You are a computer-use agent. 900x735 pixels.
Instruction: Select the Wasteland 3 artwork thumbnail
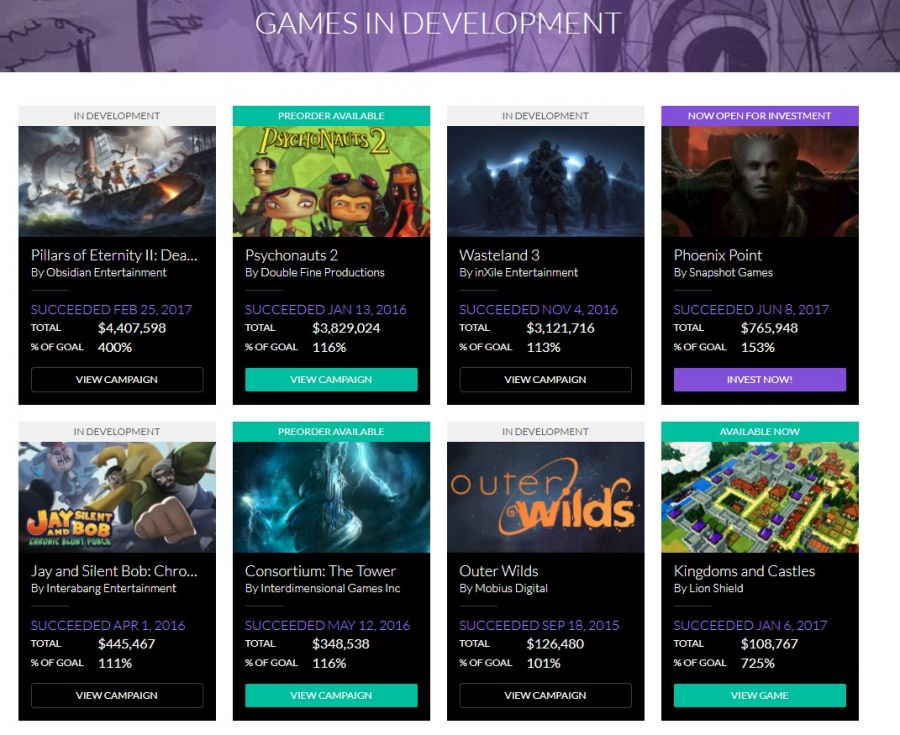(545, 181)
